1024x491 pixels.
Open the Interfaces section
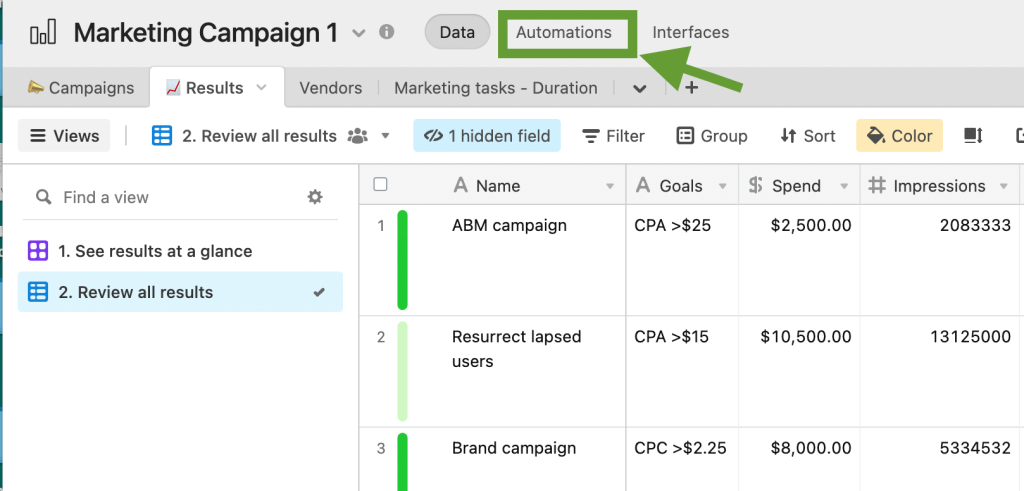click(x=690, y=32)
